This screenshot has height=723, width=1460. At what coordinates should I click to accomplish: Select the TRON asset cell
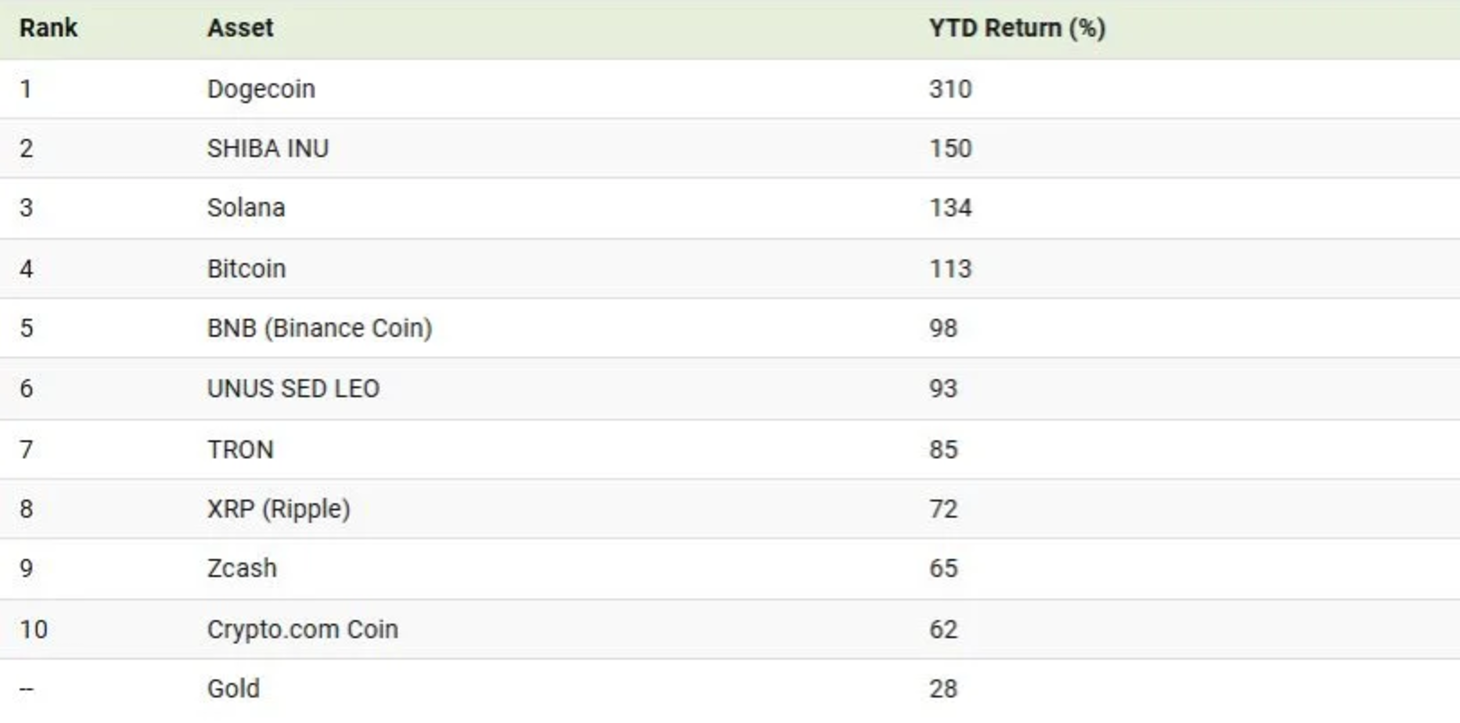[x=240, y=449]
